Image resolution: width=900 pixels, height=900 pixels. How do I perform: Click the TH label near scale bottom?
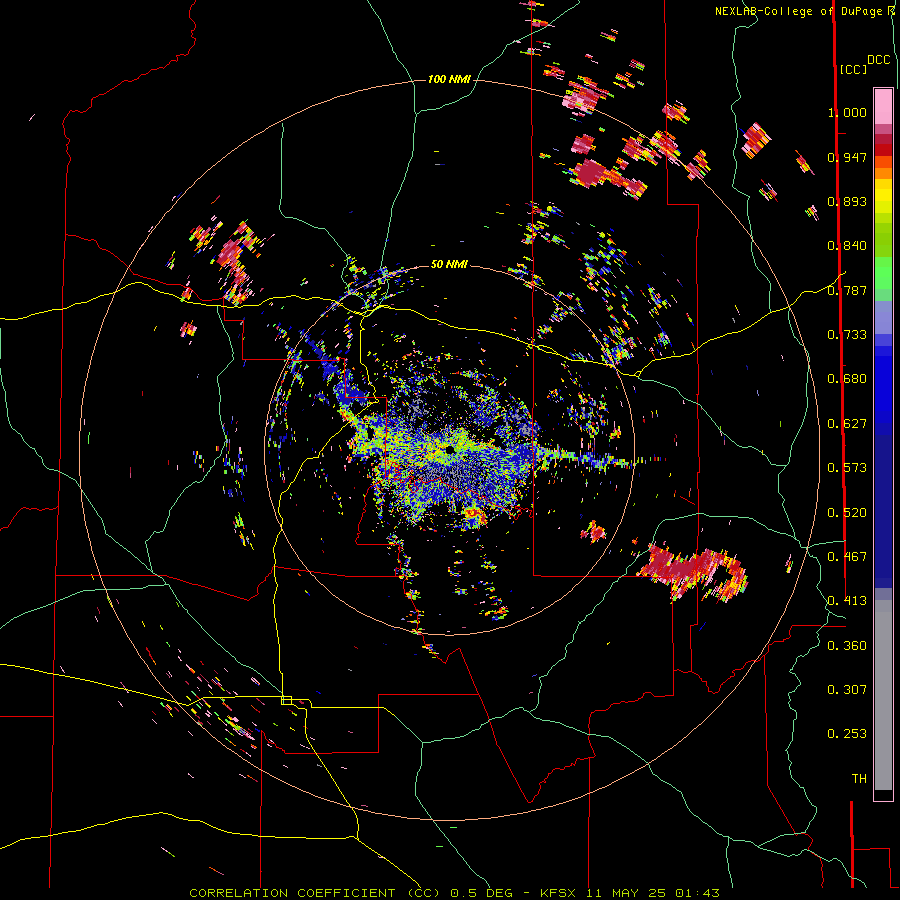point(859,779)
